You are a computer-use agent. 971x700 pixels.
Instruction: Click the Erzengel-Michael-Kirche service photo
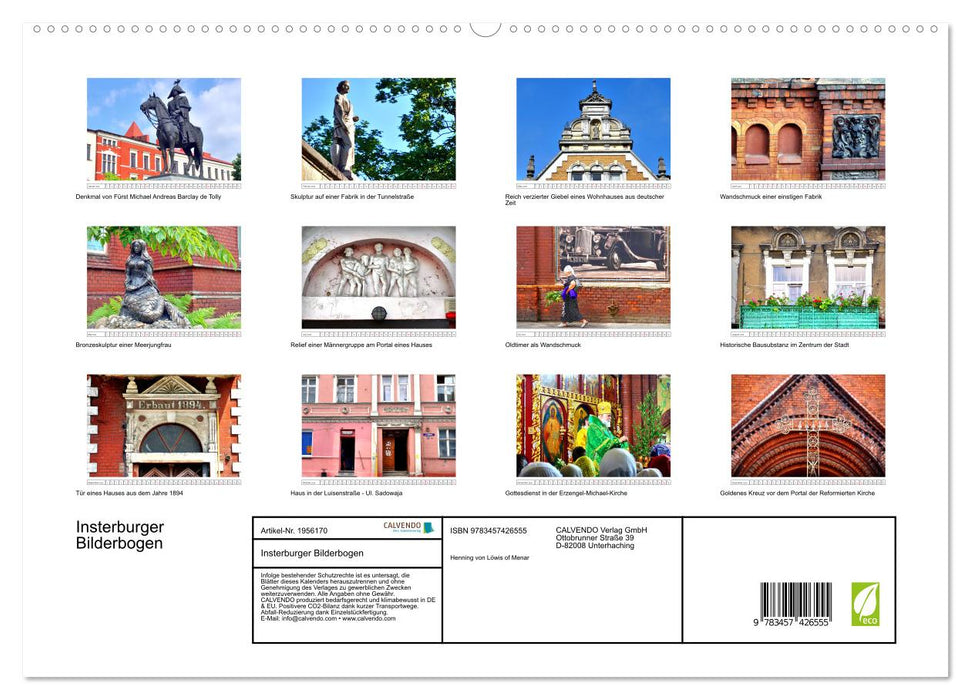click(x=593, y=425)
